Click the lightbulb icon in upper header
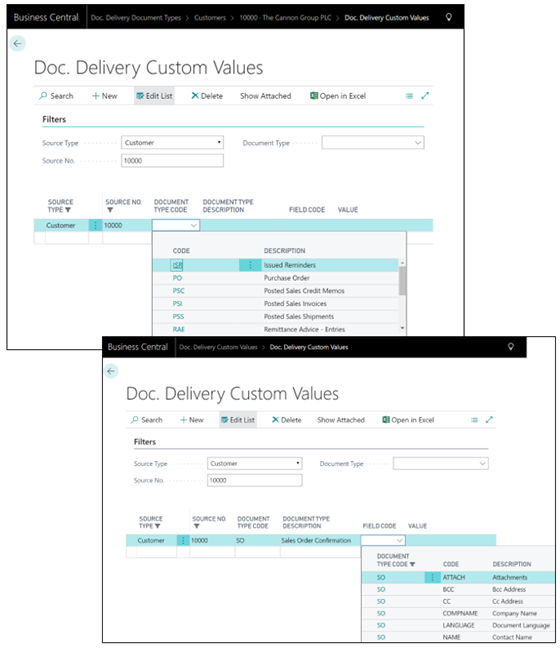This screenshot has height=648, width=560. (x=449, y=17)
